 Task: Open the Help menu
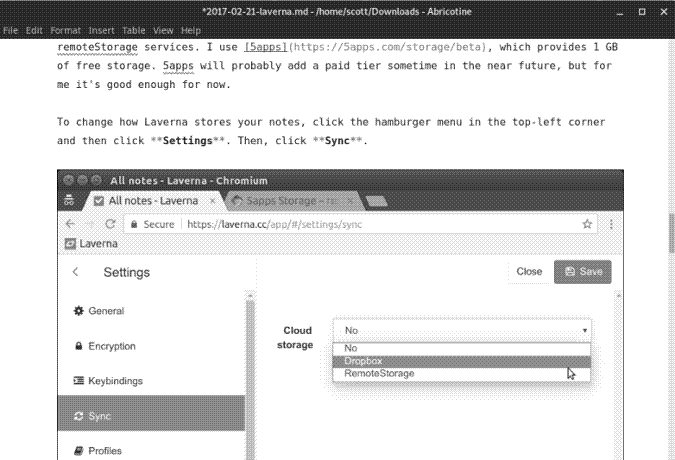point(191,31)
